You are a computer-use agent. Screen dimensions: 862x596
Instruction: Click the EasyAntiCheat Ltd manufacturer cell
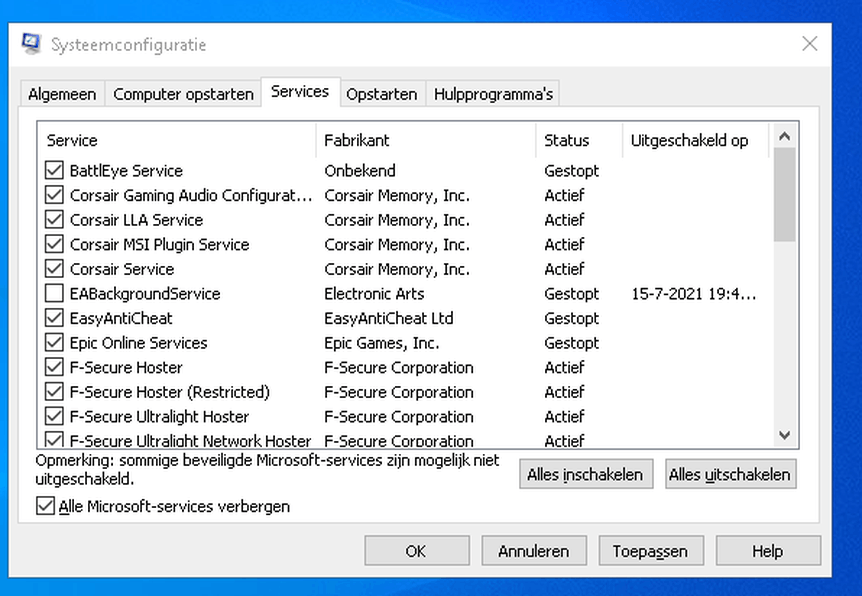tap(389, 318)
